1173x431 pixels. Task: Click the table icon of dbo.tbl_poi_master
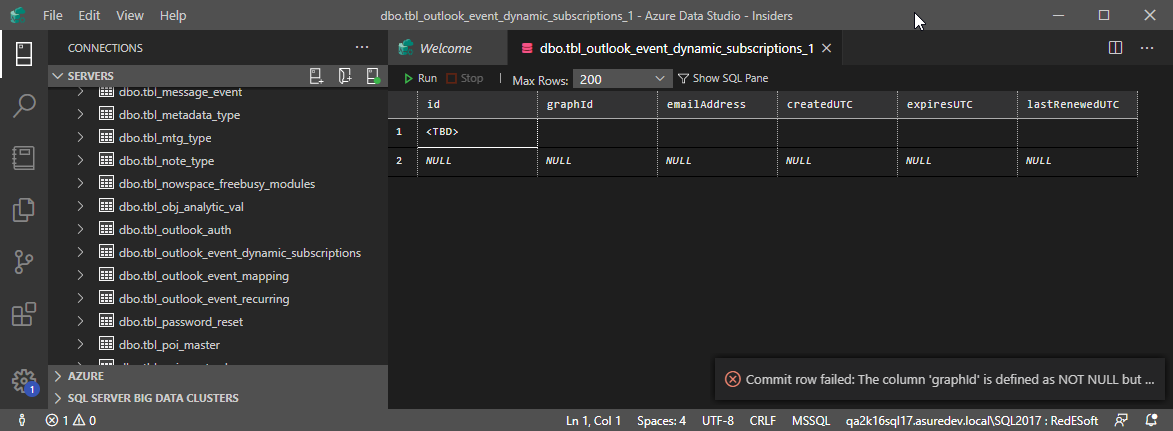pos(105,345)
